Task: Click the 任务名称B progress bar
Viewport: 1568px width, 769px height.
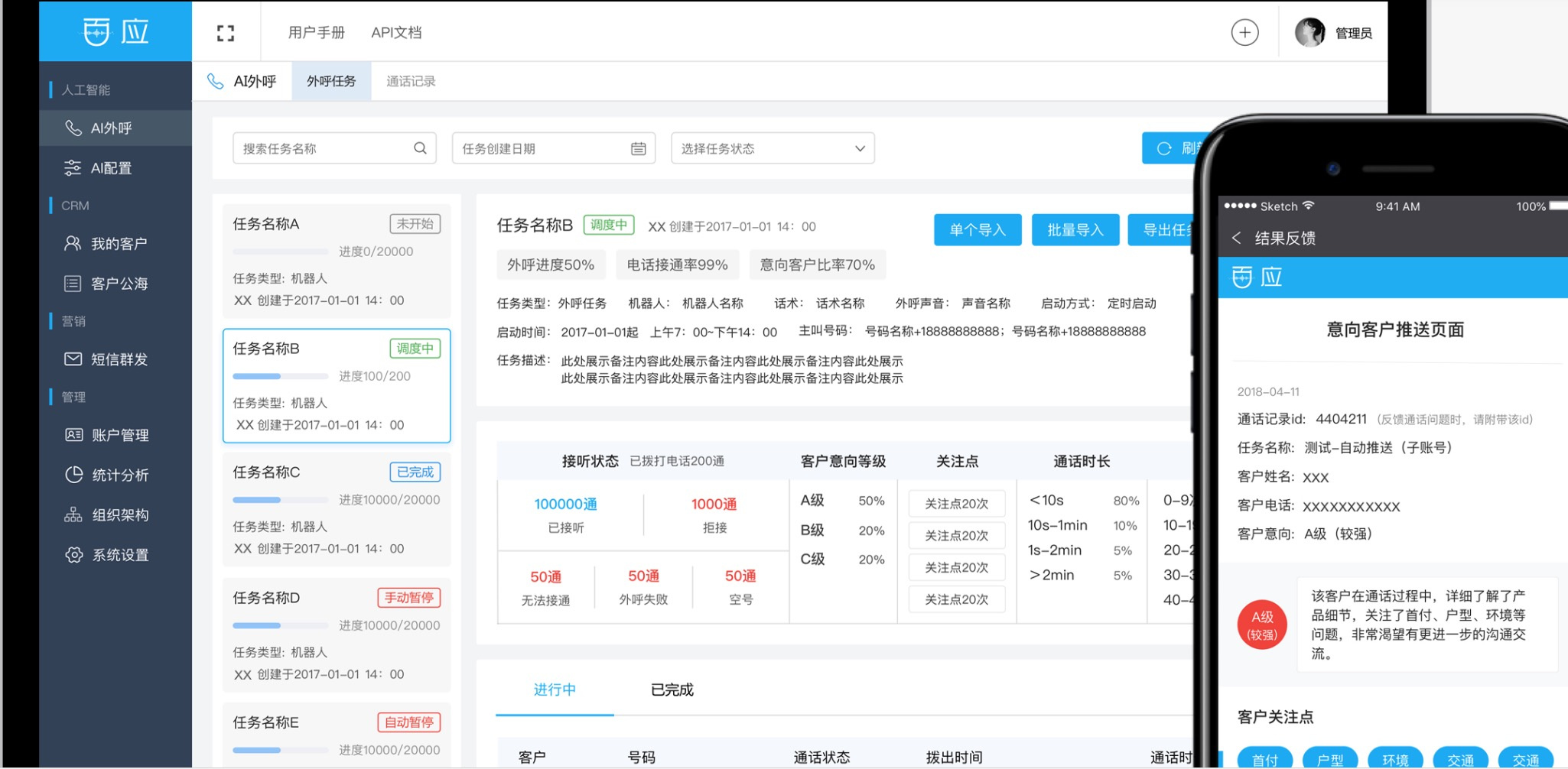Action: coord(280,376)
